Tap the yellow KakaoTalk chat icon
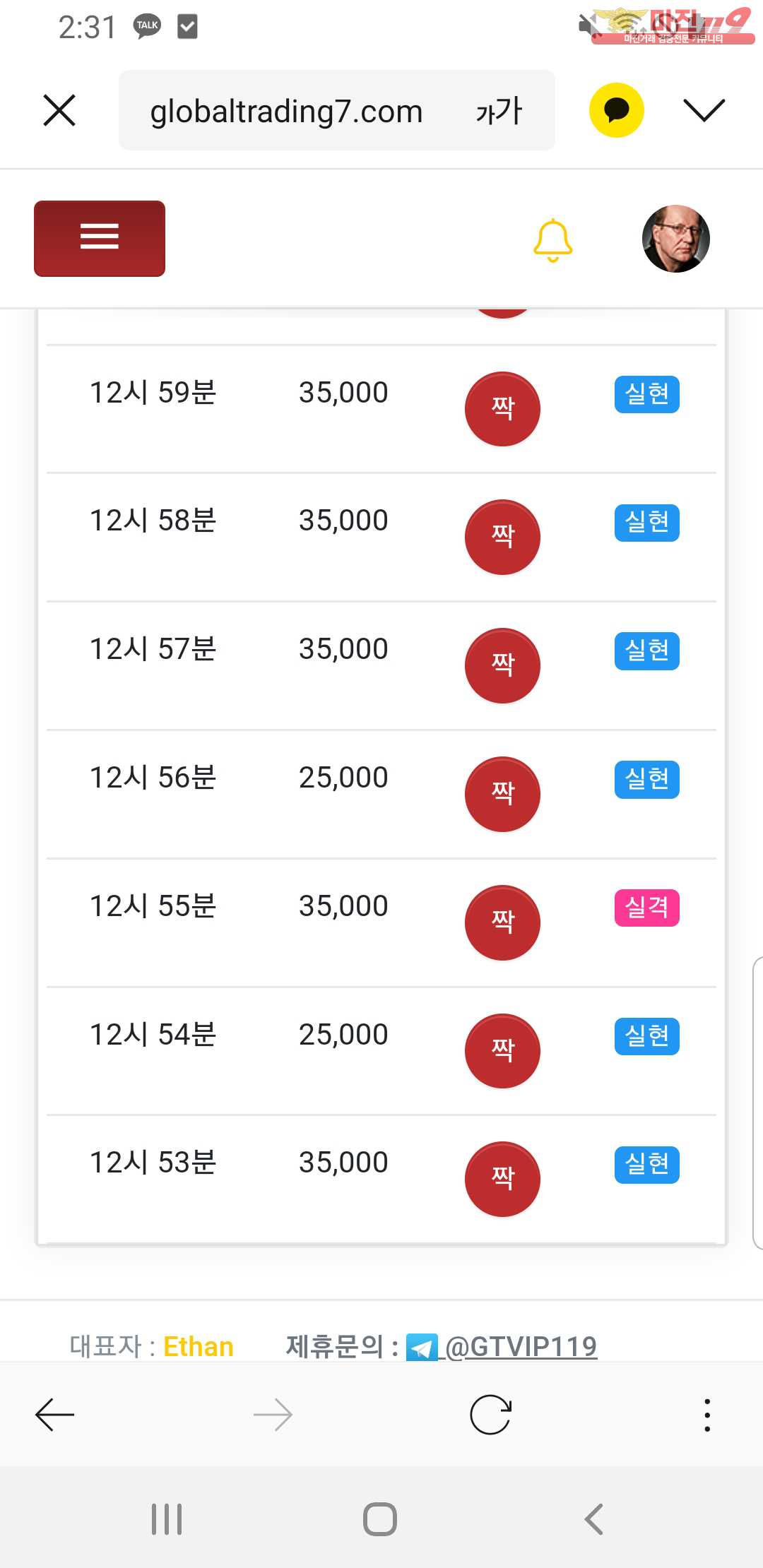 click(616, 110)
